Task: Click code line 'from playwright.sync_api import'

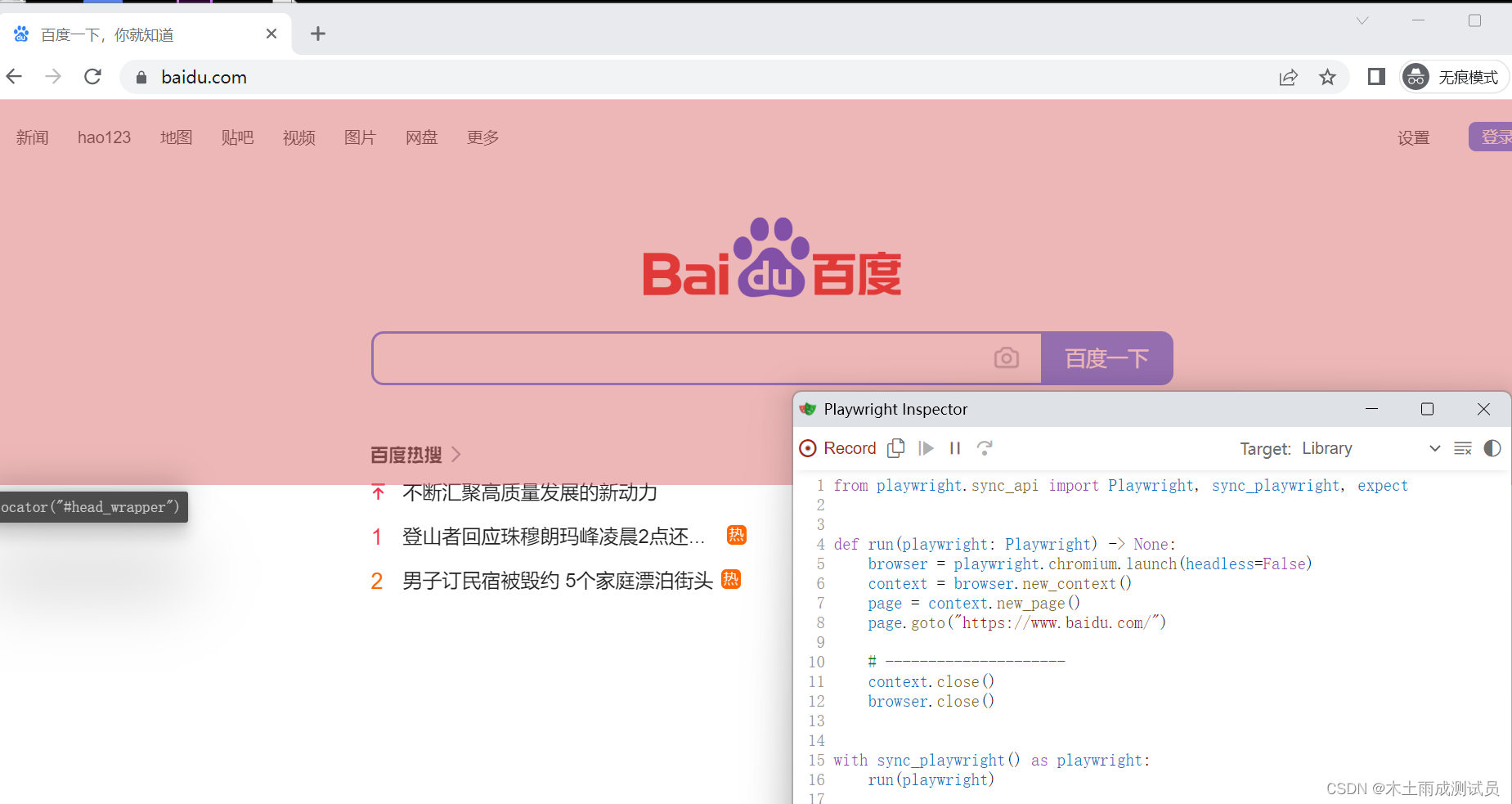Action: pos(1121,486)
